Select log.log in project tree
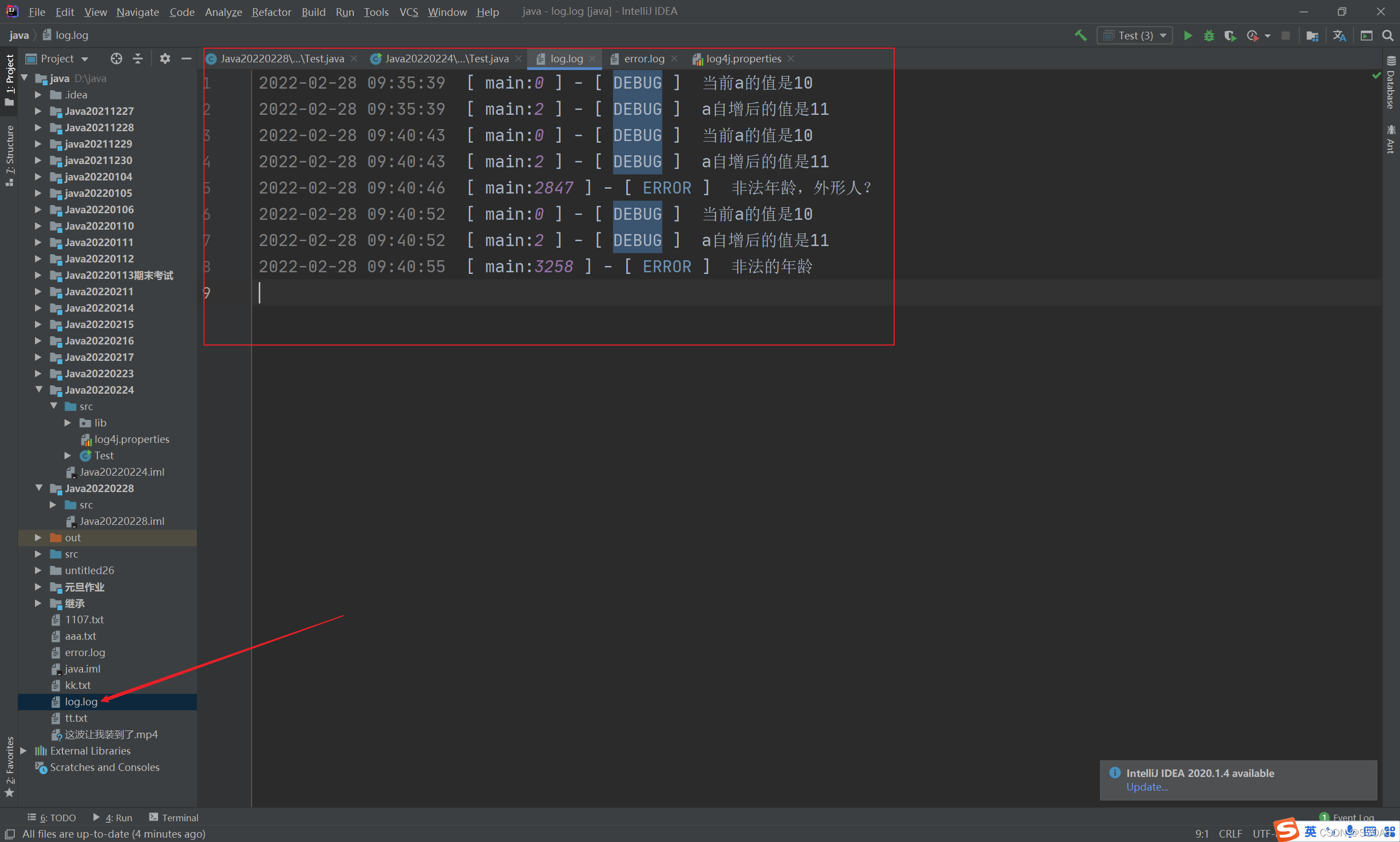This screenshot has width=1400, height=842. pyautogui.click(x=81, y=702)
